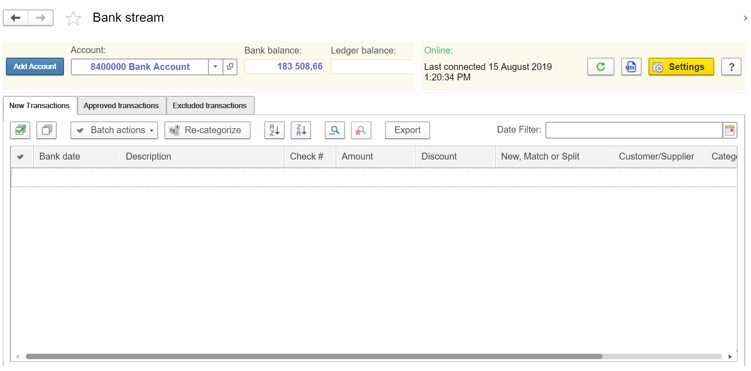Click the 8400000 Bank Account field
Viewport: 751px width, 371px height.
click(x=140, y=67)
